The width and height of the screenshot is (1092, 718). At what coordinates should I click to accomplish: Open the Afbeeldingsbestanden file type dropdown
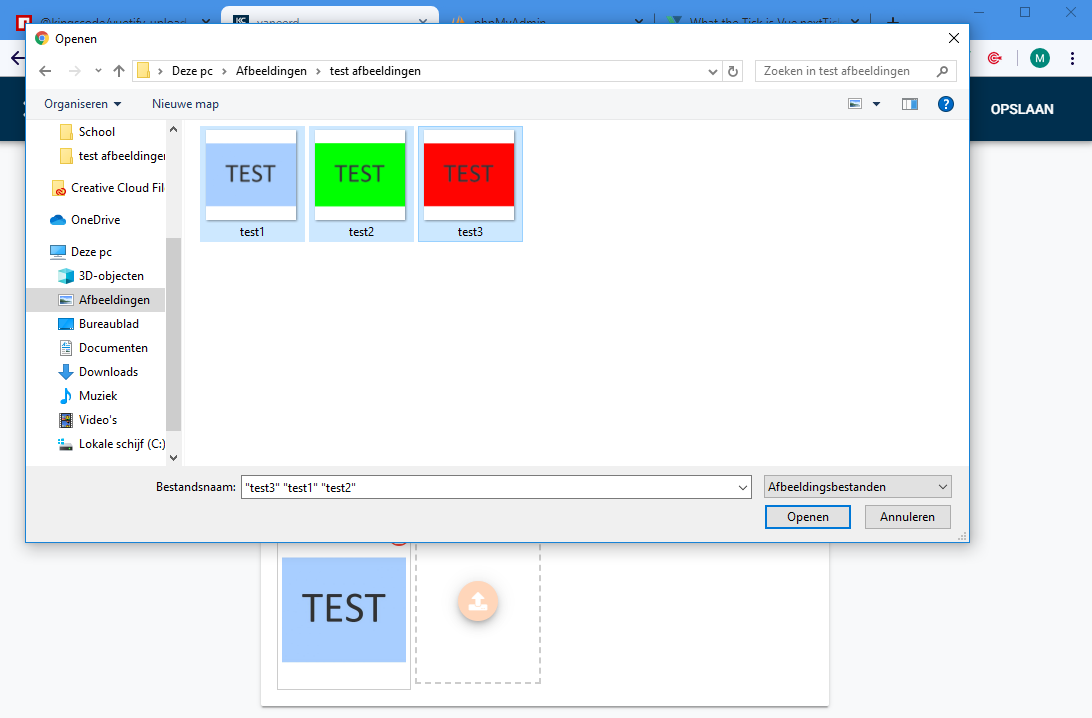coord(857,486)
